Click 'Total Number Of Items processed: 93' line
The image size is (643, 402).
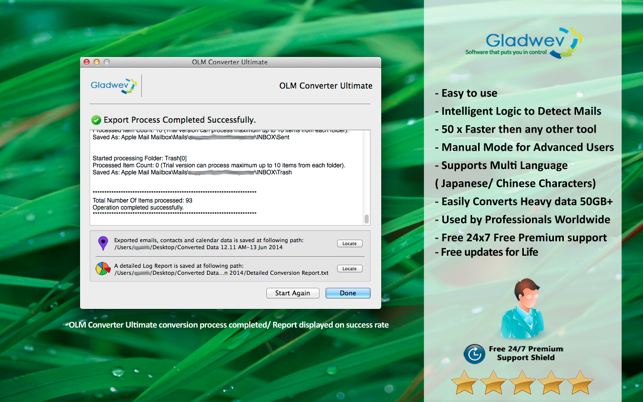coord(142,201)
